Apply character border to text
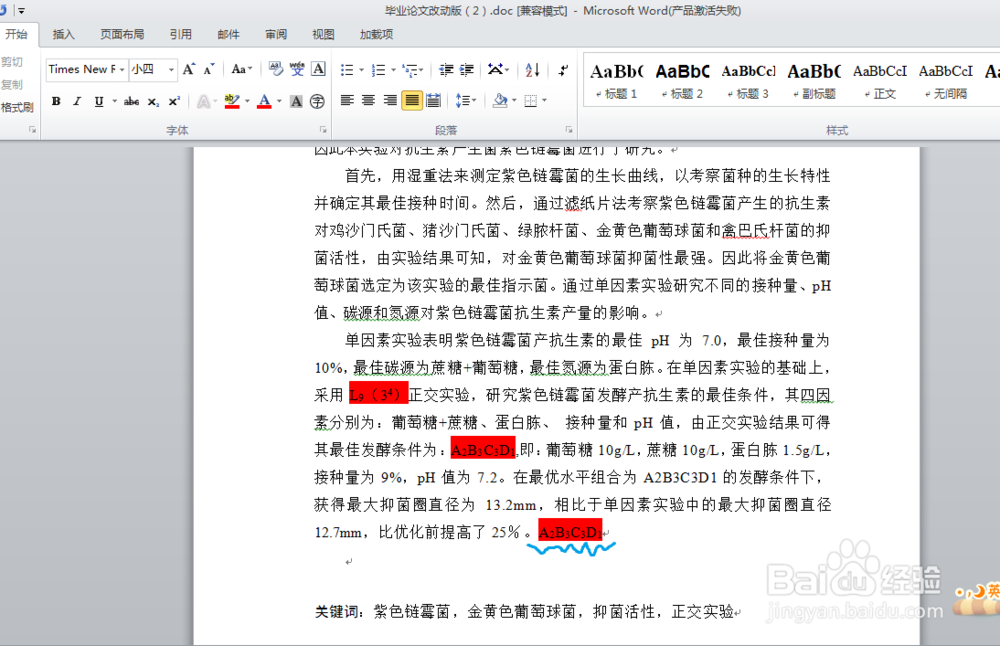This screenshot has height=646, width=1000. point(318,69)
